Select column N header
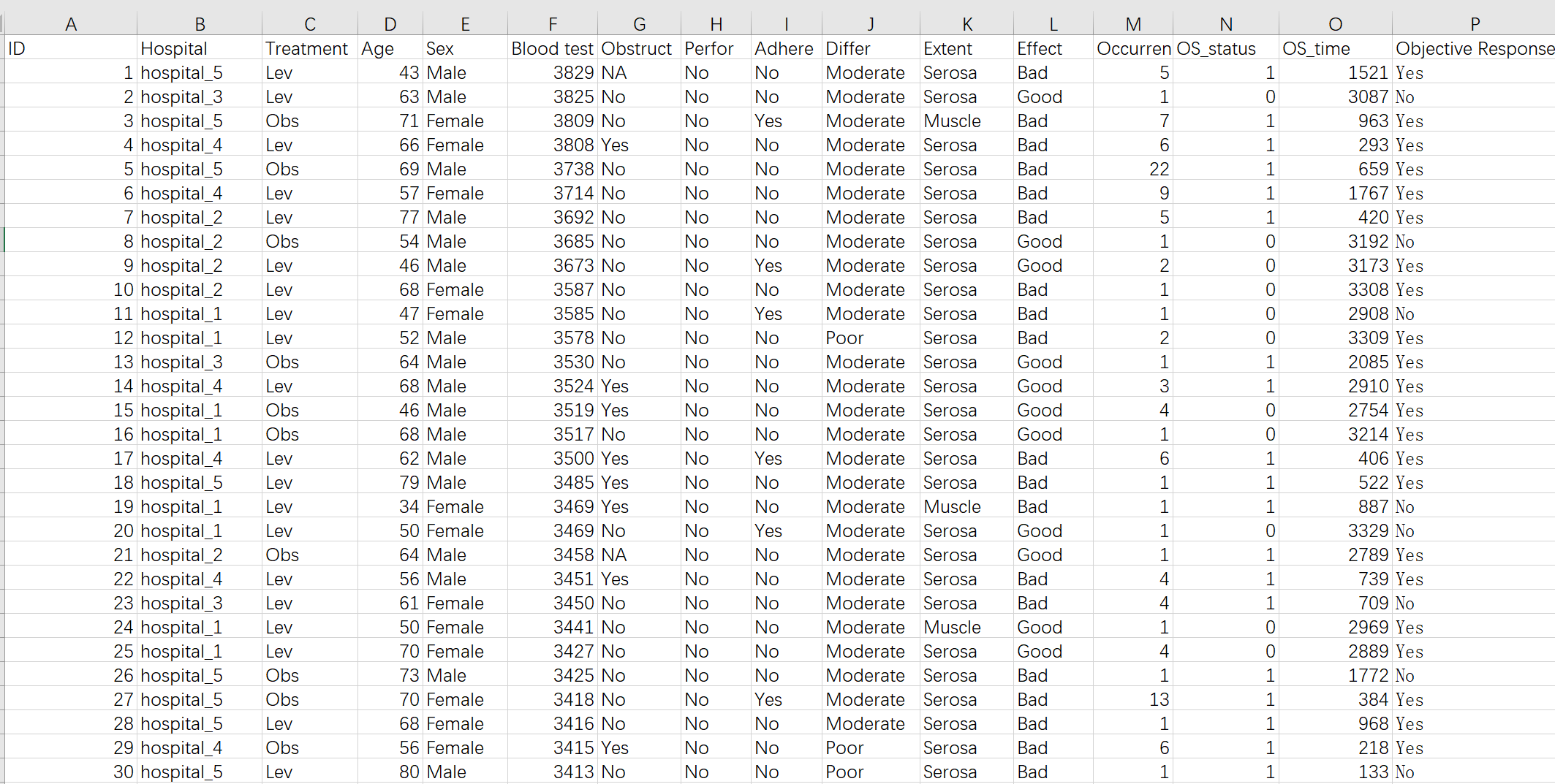The image size is (1555, 784). (1226, 24)
